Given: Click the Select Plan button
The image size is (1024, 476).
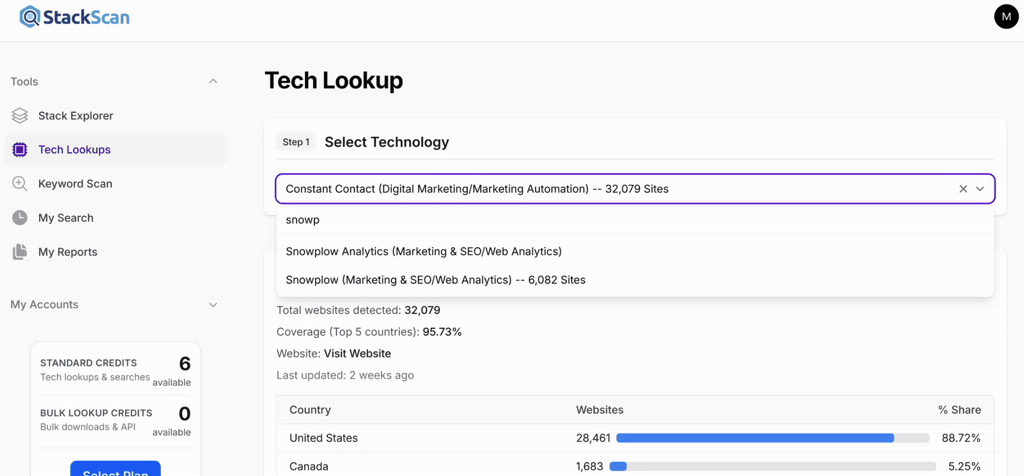Looking at the screenshot, I should [x=116, y=469].
